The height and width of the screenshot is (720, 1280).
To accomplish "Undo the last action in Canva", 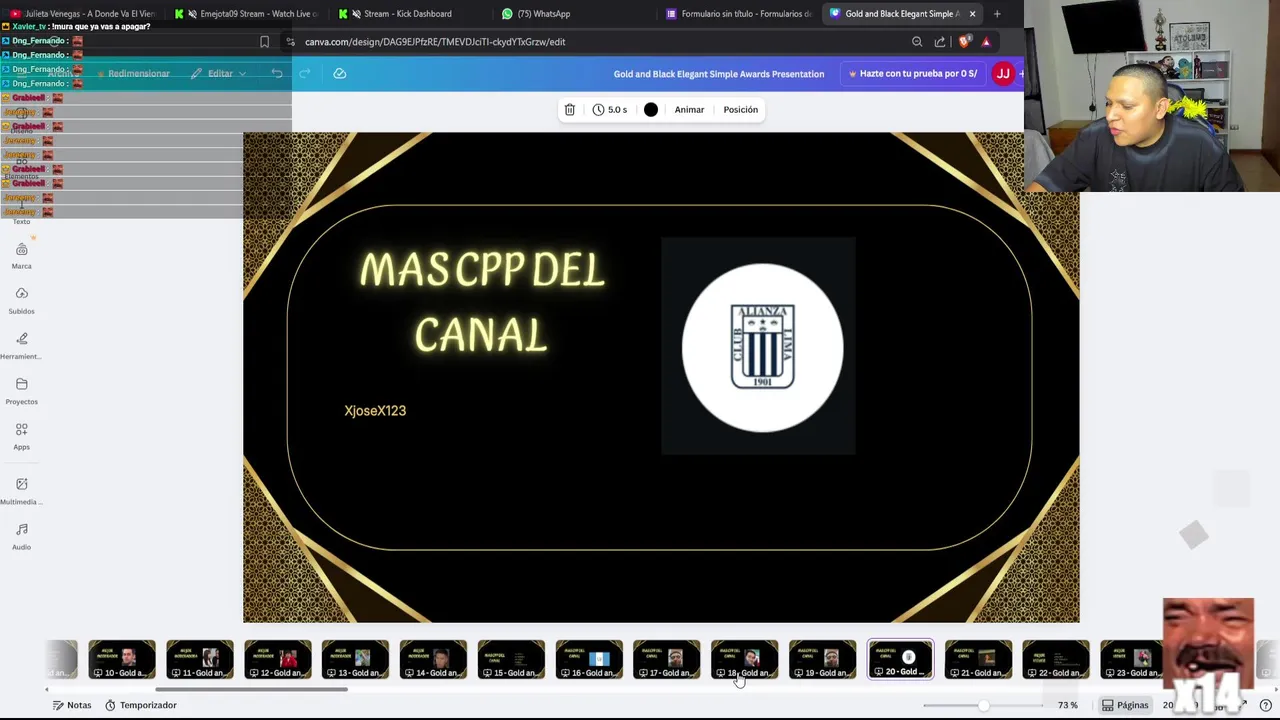I will (x=277, y=73).
